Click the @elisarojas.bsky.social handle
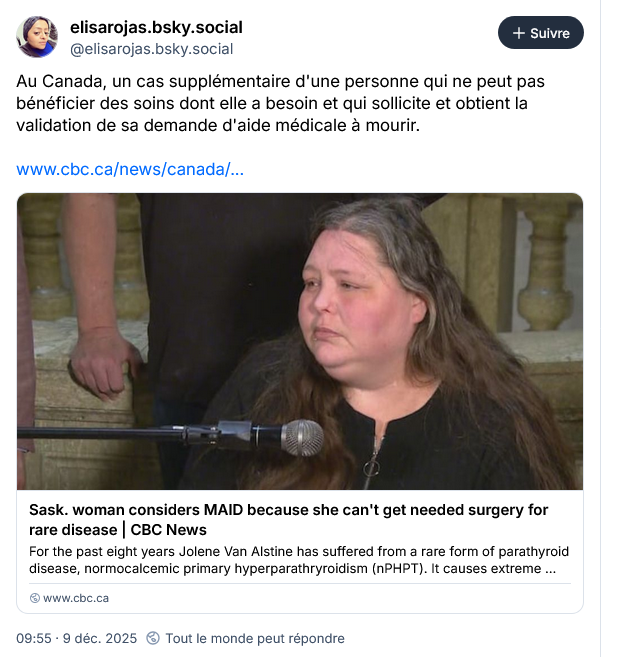This screenshot has height=657, width=619. 151,49
